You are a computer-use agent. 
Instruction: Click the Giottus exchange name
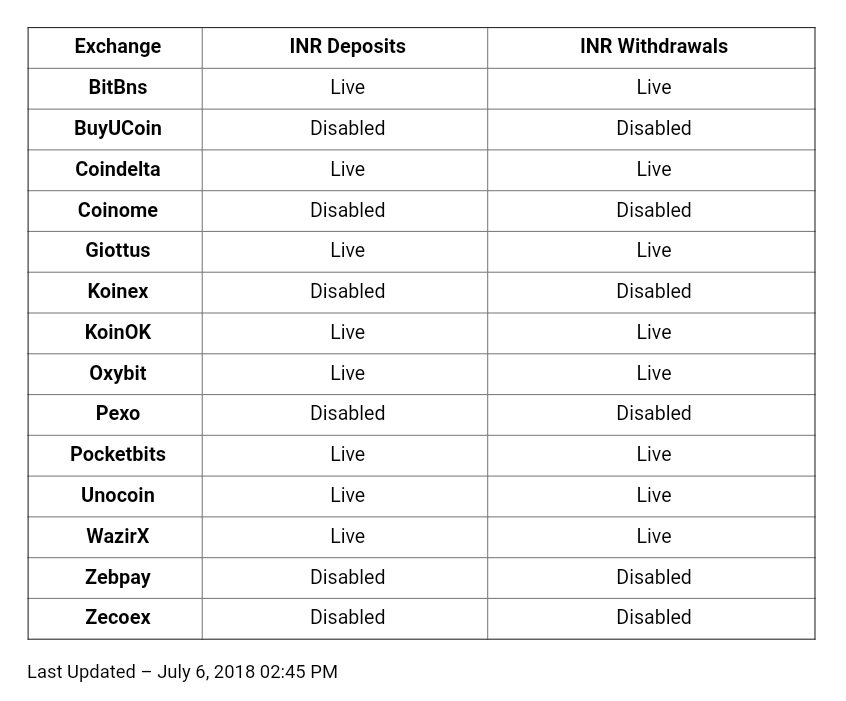[x=118, y=250]
